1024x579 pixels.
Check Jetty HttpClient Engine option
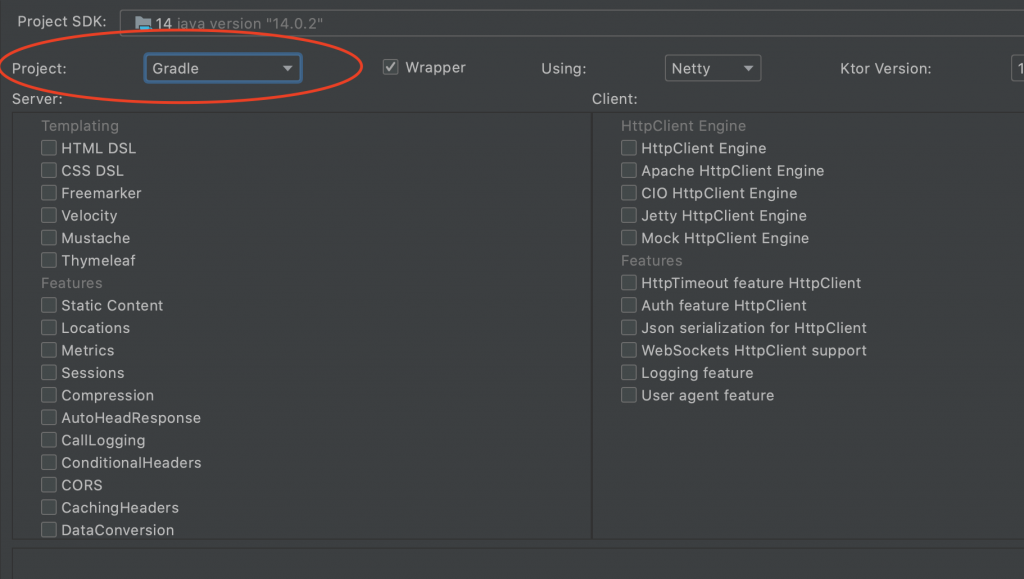(x=629, y=215)
